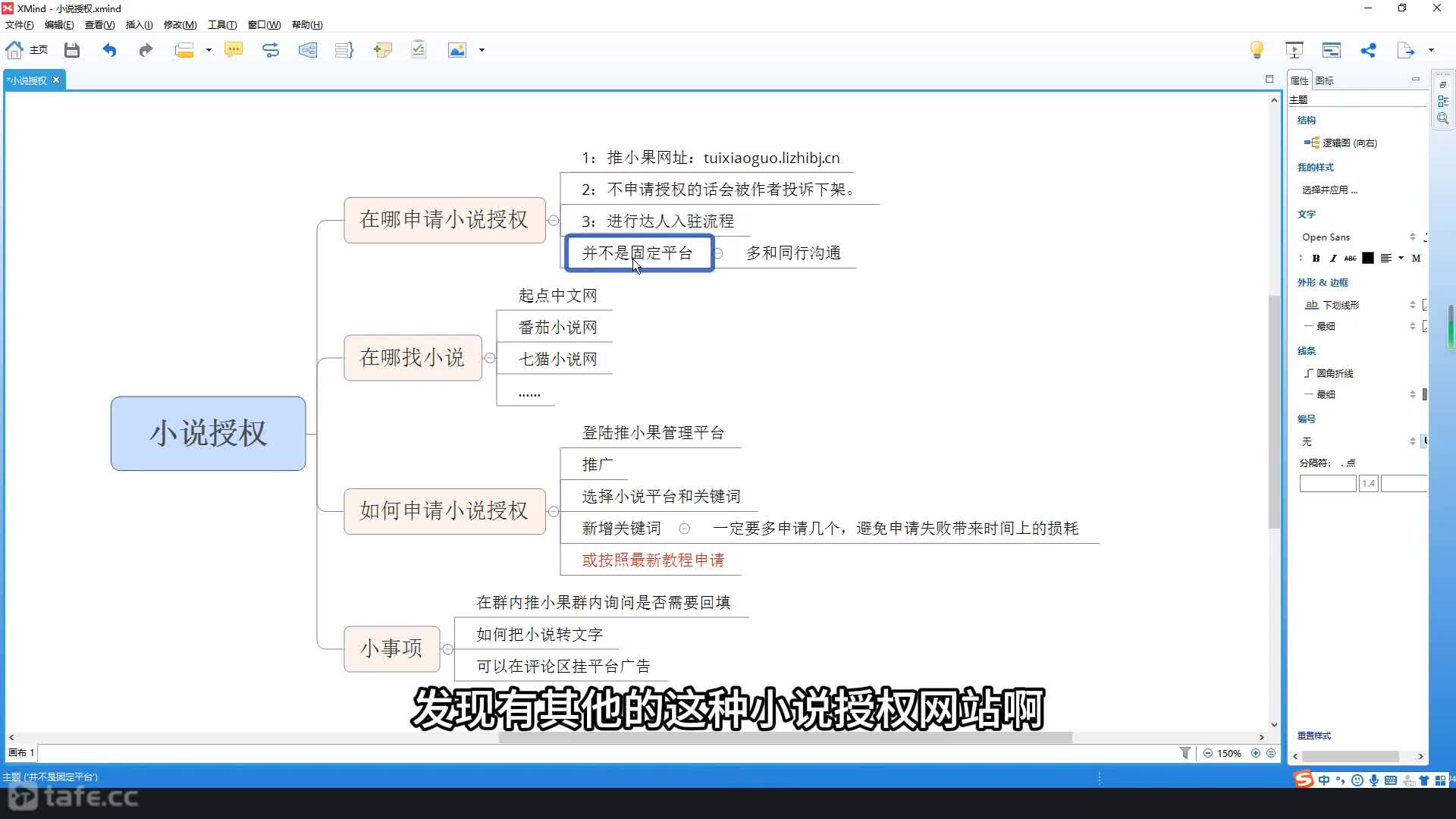This screenshot has height=819, width=1456.
Task: Select the red 或按照最新教程申请 topic
Action: tap(653, 560)
